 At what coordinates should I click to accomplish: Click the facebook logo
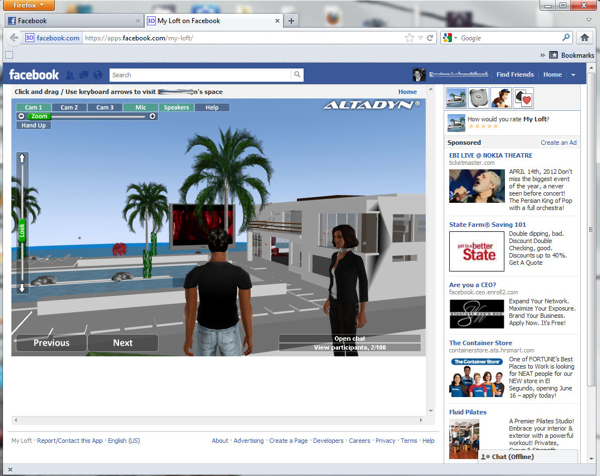click(34, 75)
